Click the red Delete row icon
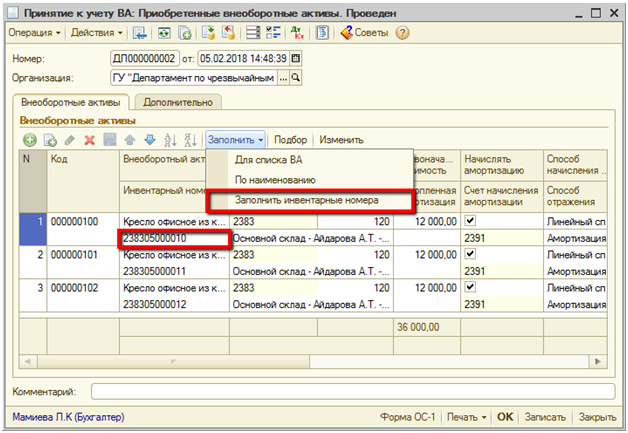 pyautogui.click(x=89, y=140)
